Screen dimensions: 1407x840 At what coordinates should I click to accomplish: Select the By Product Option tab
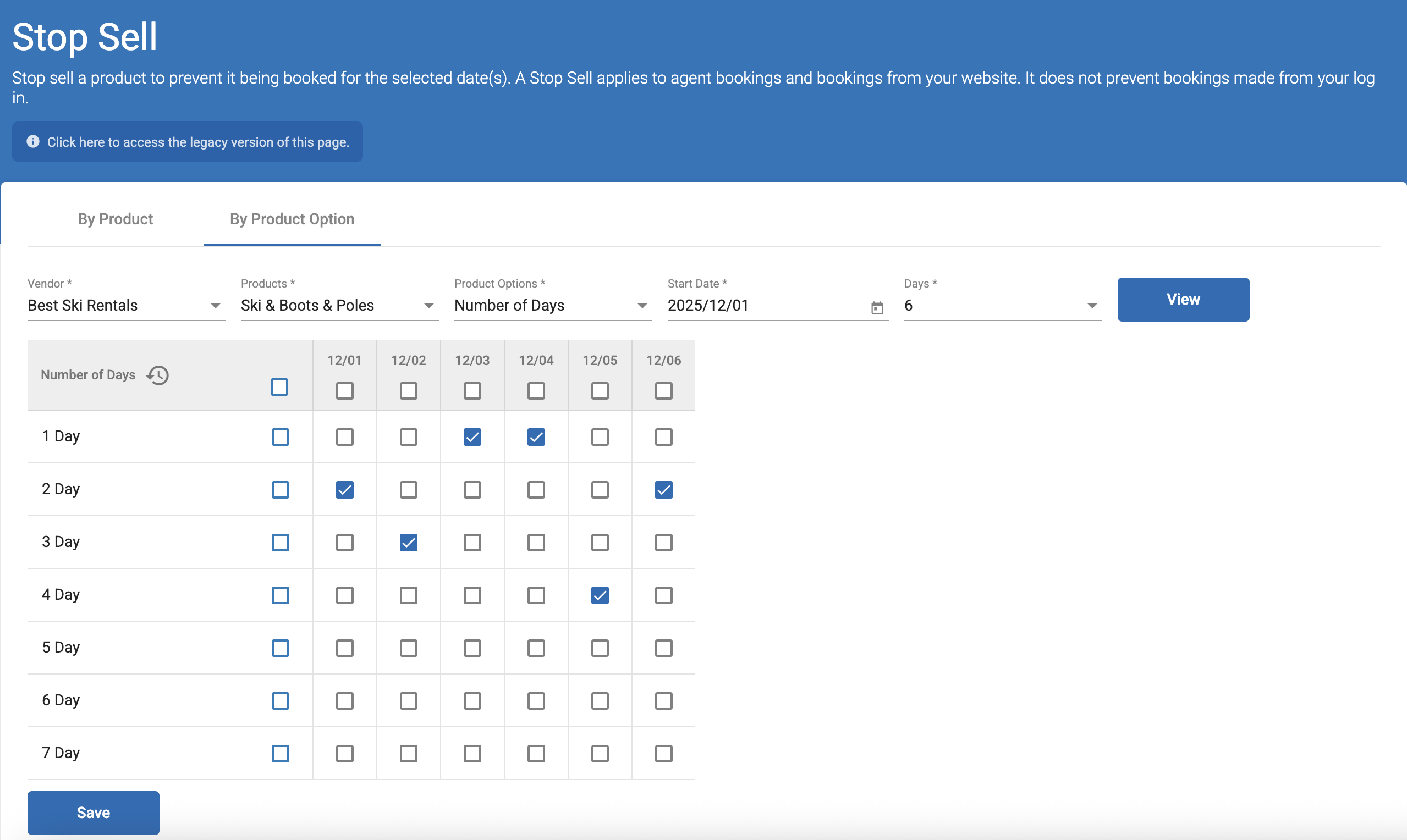292,219
